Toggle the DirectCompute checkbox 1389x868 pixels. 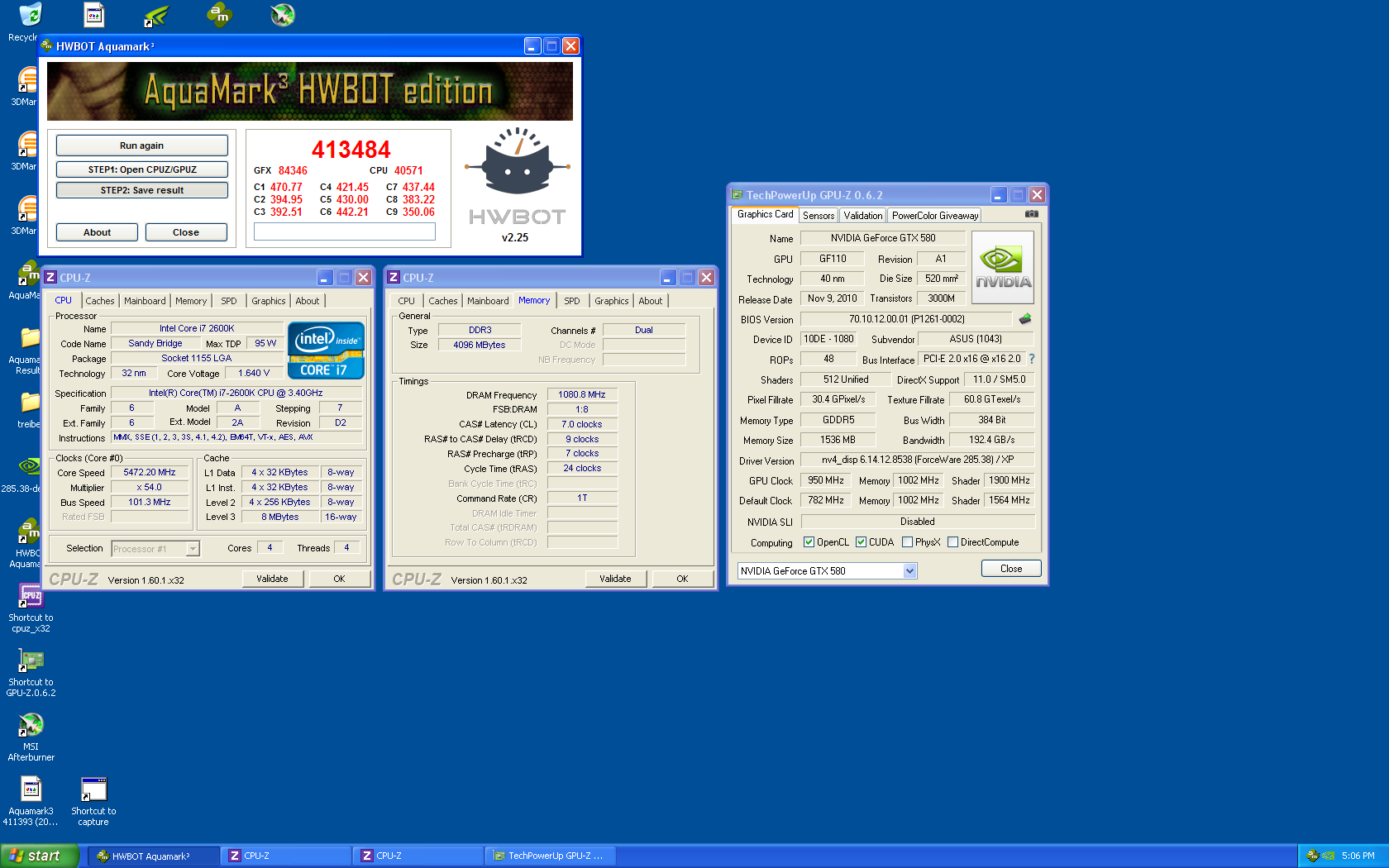point(952,542)
